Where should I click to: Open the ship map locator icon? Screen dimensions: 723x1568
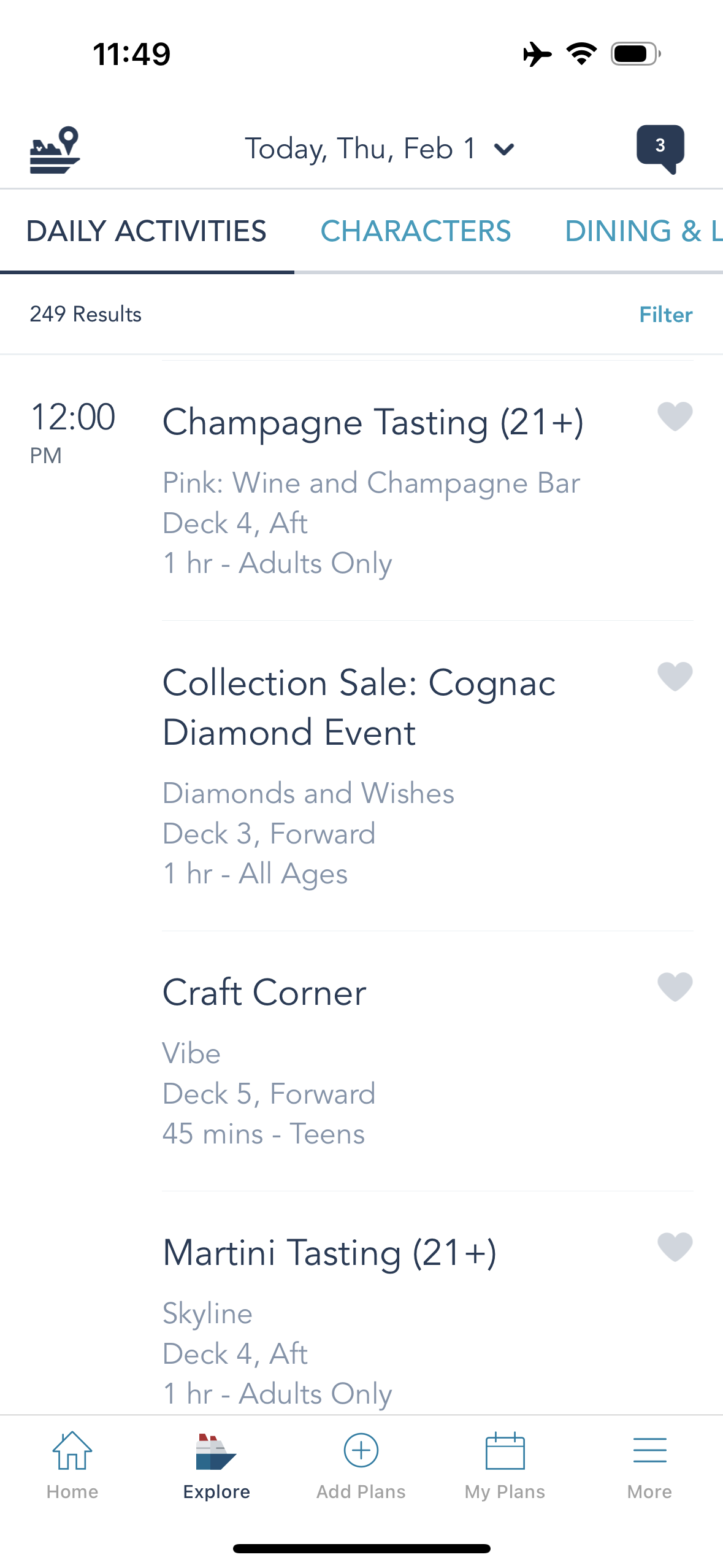tap(55, 150)
